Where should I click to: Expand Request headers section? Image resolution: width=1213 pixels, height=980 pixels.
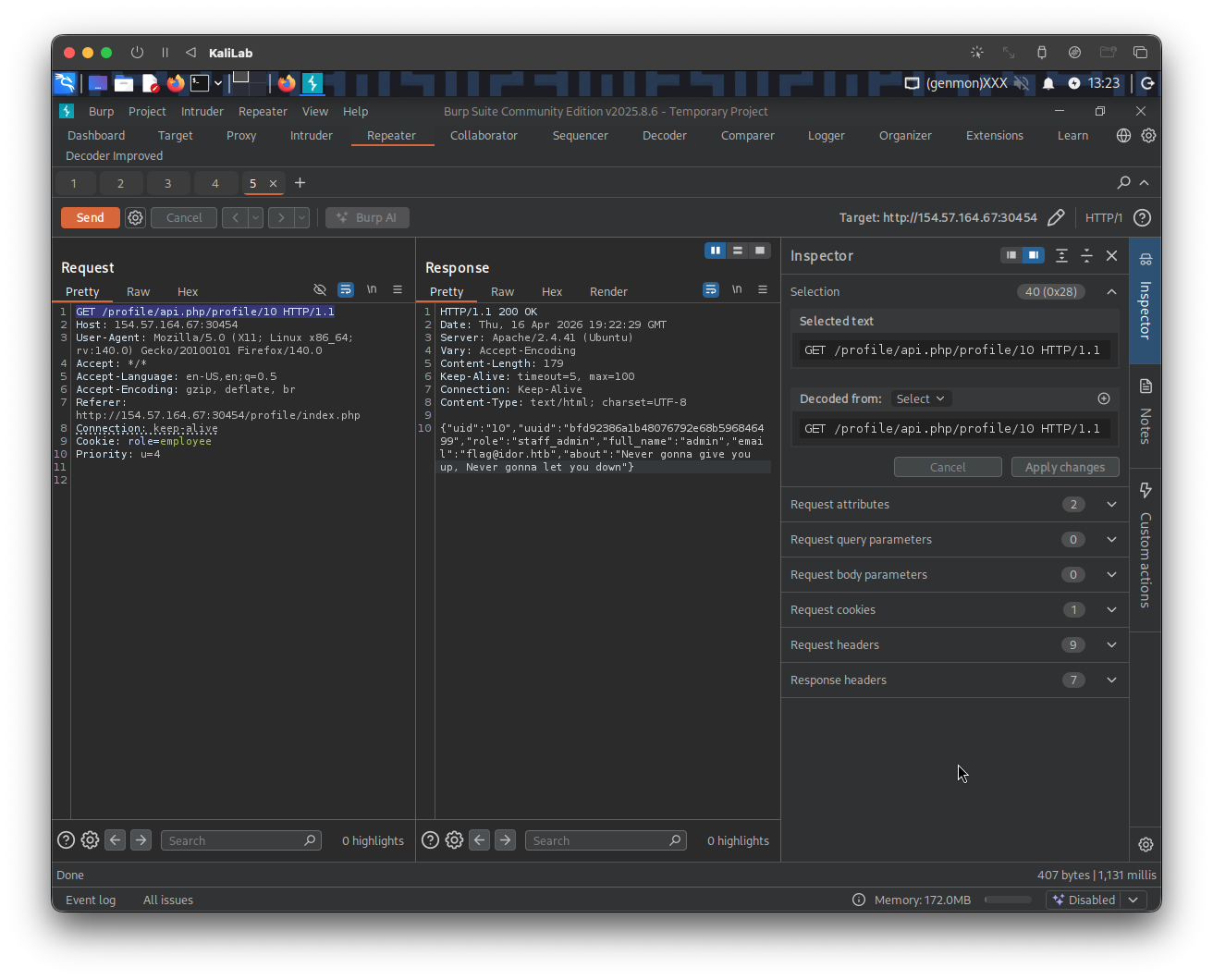coord(1111,644)
